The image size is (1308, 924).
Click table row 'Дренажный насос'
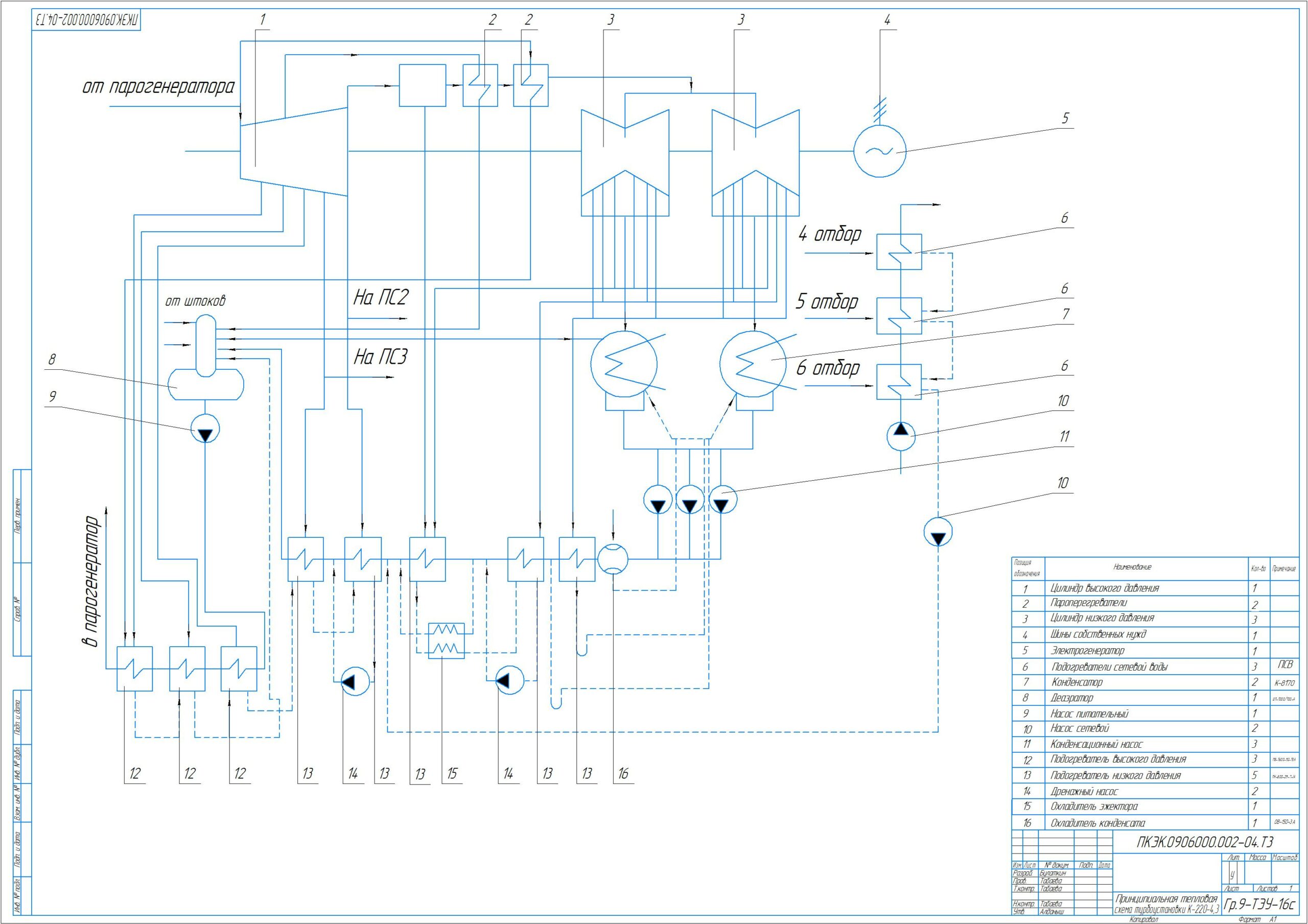coord(1154,791)
